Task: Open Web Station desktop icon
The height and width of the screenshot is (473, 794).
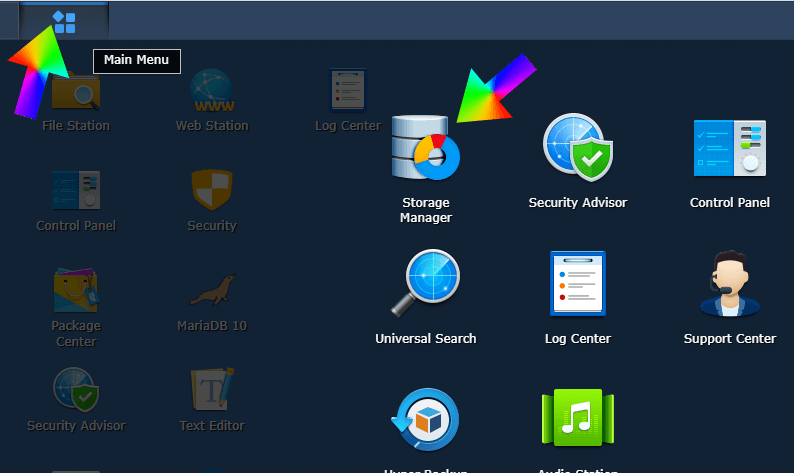Action: point(212,91)
